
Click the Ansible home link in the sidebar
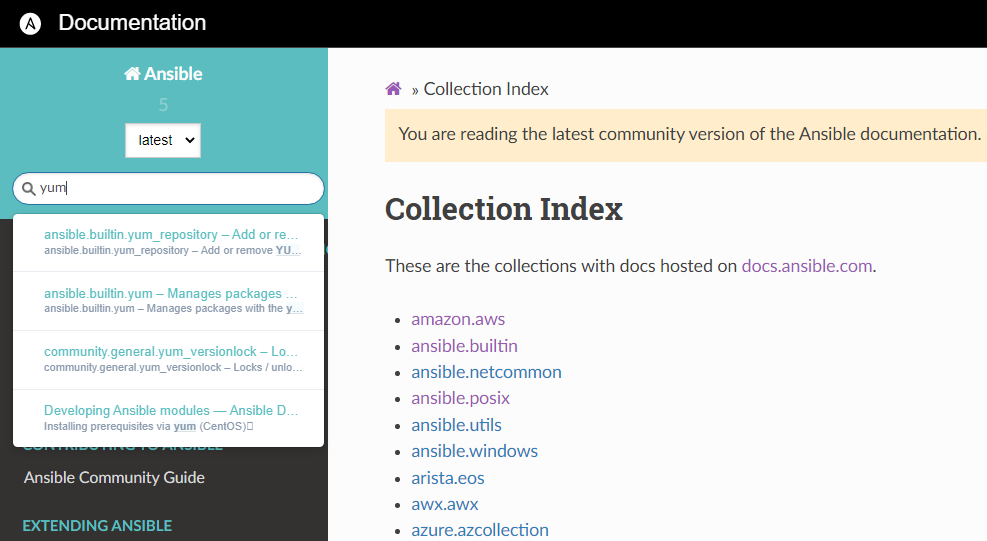[x=163, y=74]
